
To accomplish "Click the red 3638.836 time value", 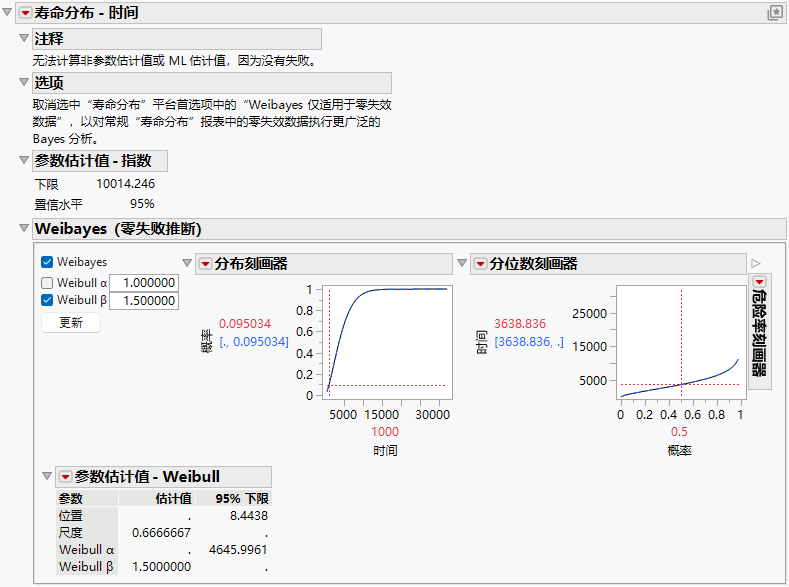I will coord(520,324).
